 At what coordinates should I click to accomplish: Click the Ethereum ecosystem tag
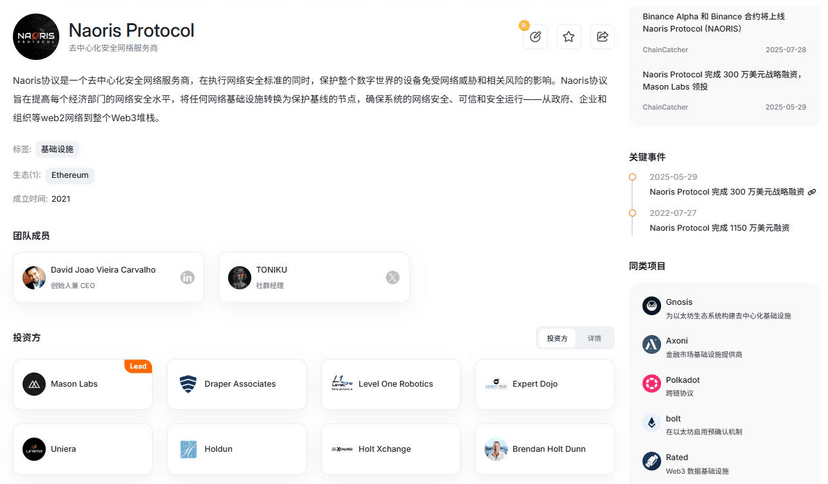point(70,175)
